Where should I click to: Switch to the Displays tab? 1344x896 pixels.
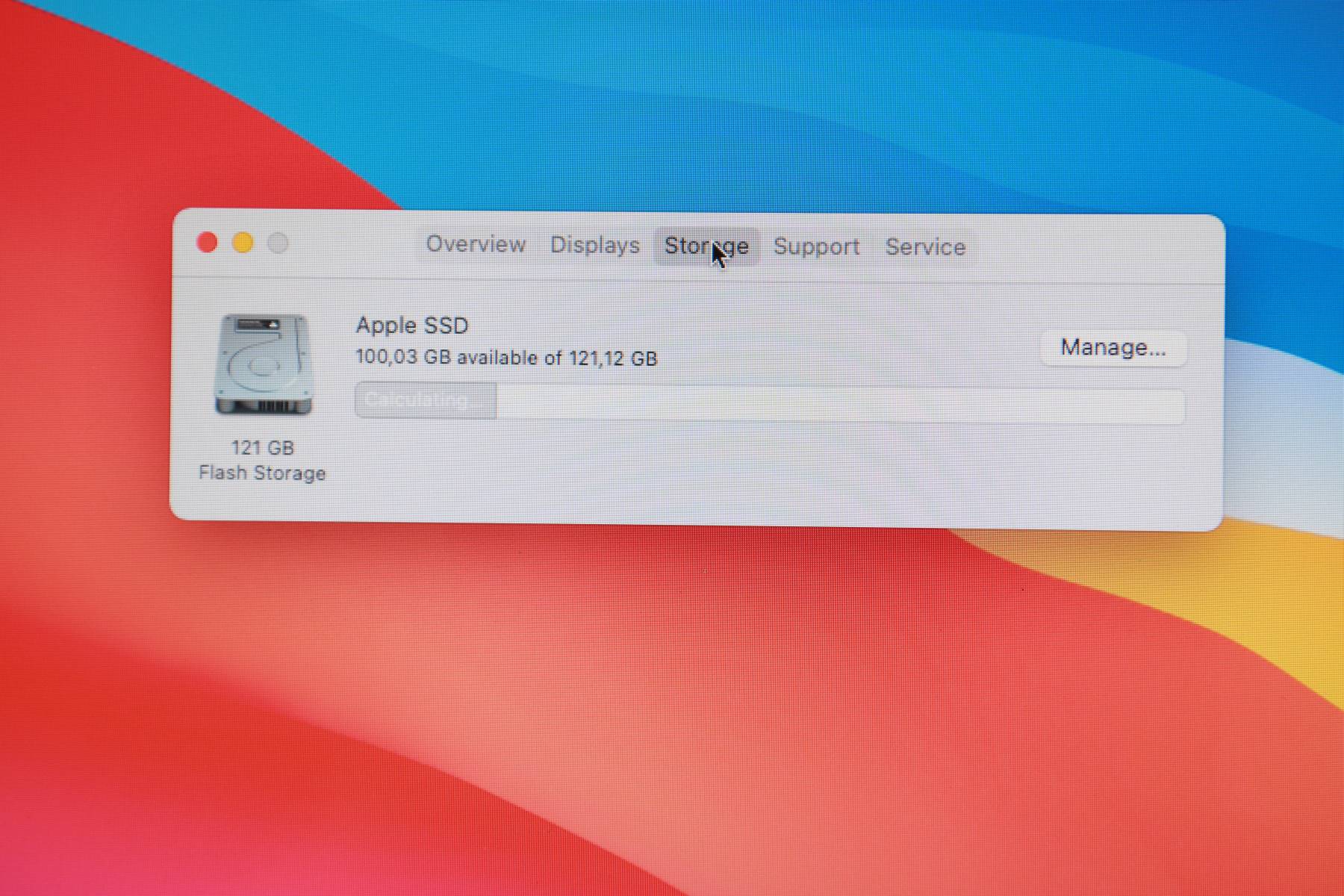[x=594, y=246]
